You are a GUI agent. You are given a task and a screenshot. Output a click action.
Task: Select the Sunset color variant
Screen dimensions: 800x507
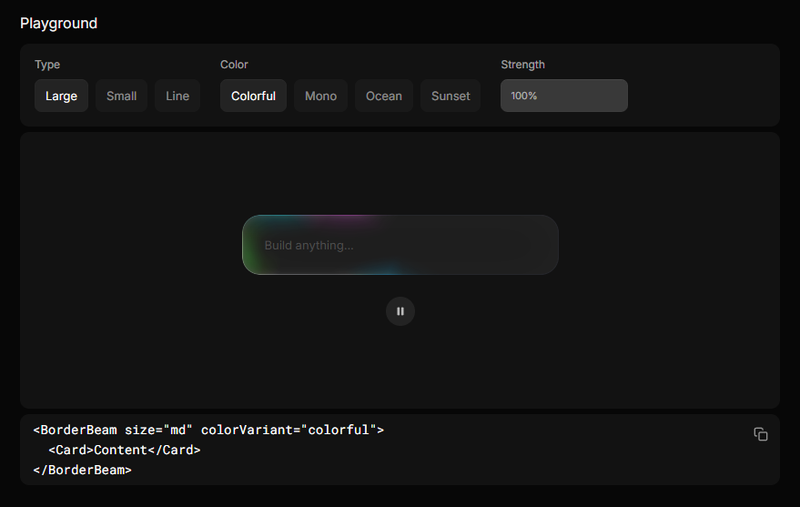(x=451, y=96)
